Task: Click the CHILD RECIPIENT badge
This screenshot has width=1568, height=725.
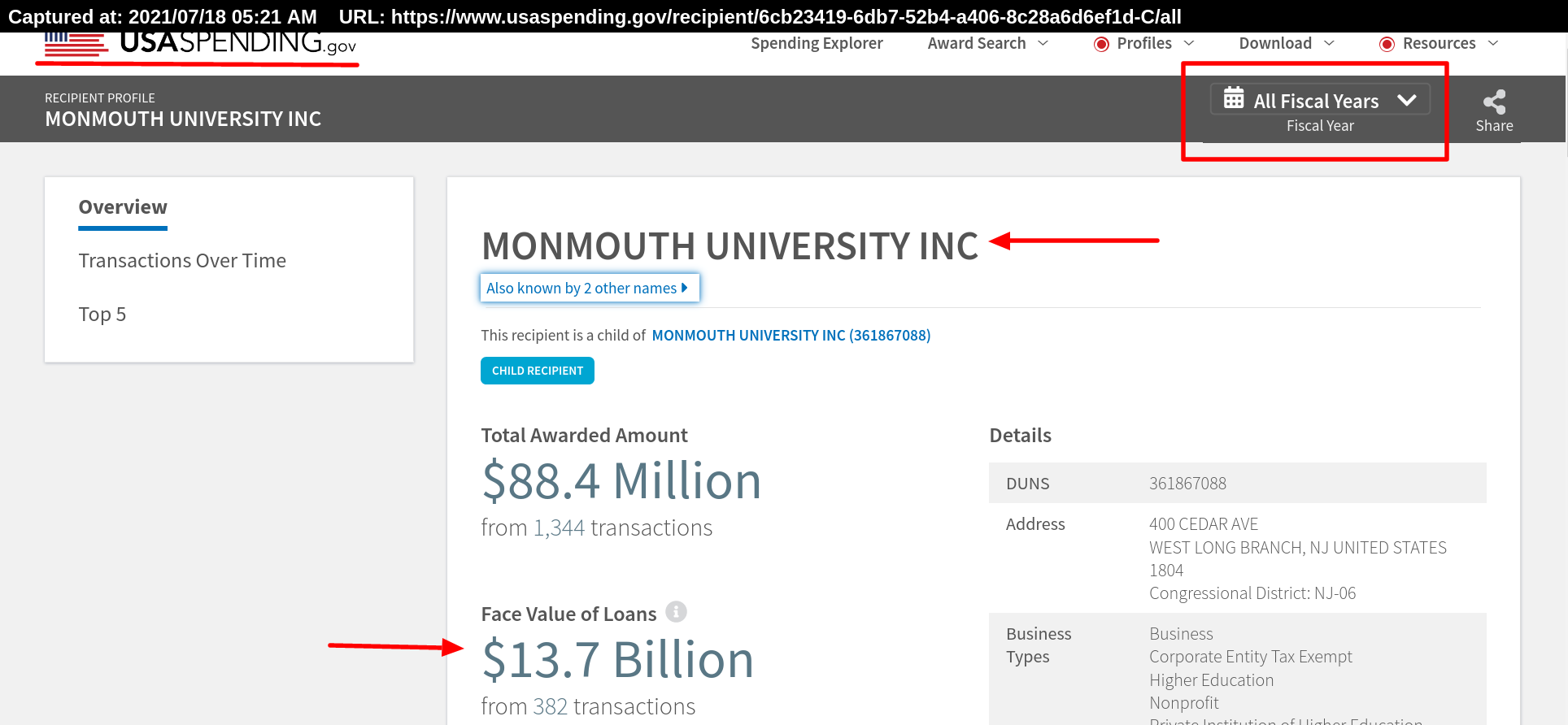Action: [x=538, y=371]
